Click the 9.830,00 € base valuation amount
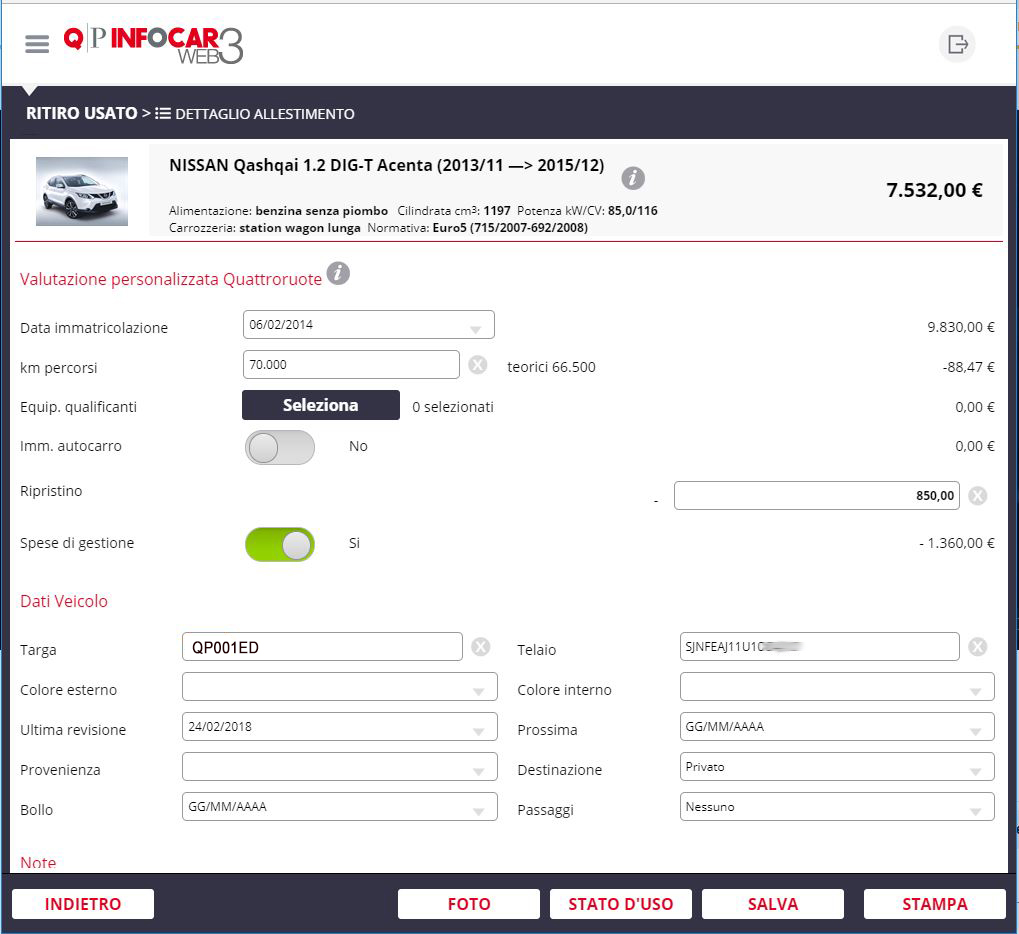This screenshot has width=1019, height=934. 961,327
